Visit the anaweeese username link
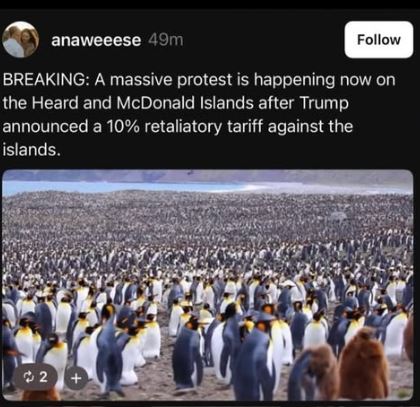 pyautogui.click(x=96, y=40)
